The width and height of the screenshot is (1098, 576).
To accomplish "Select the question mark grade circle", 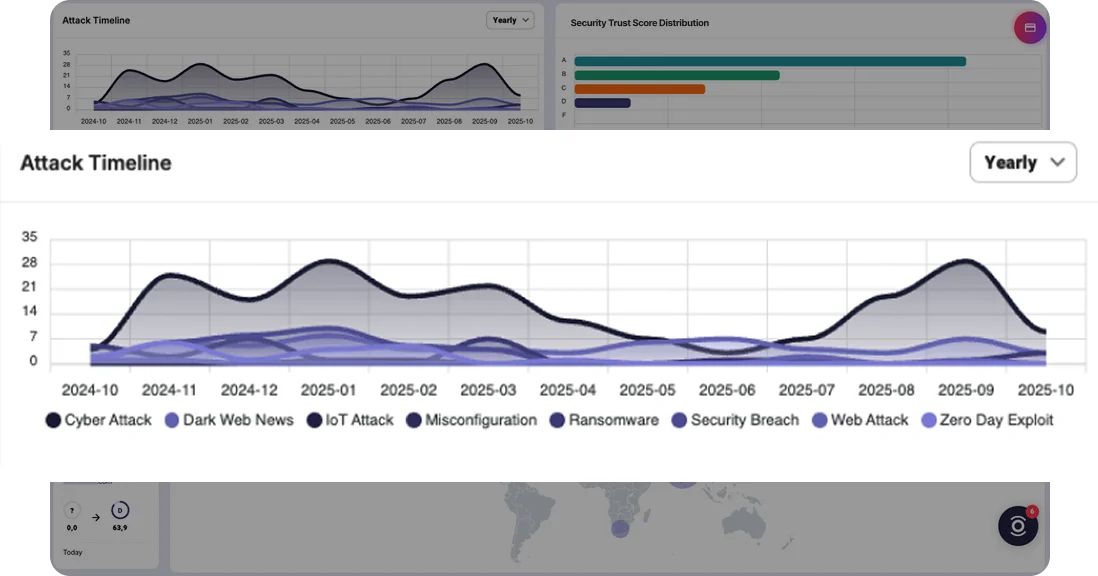I will 72,510.
